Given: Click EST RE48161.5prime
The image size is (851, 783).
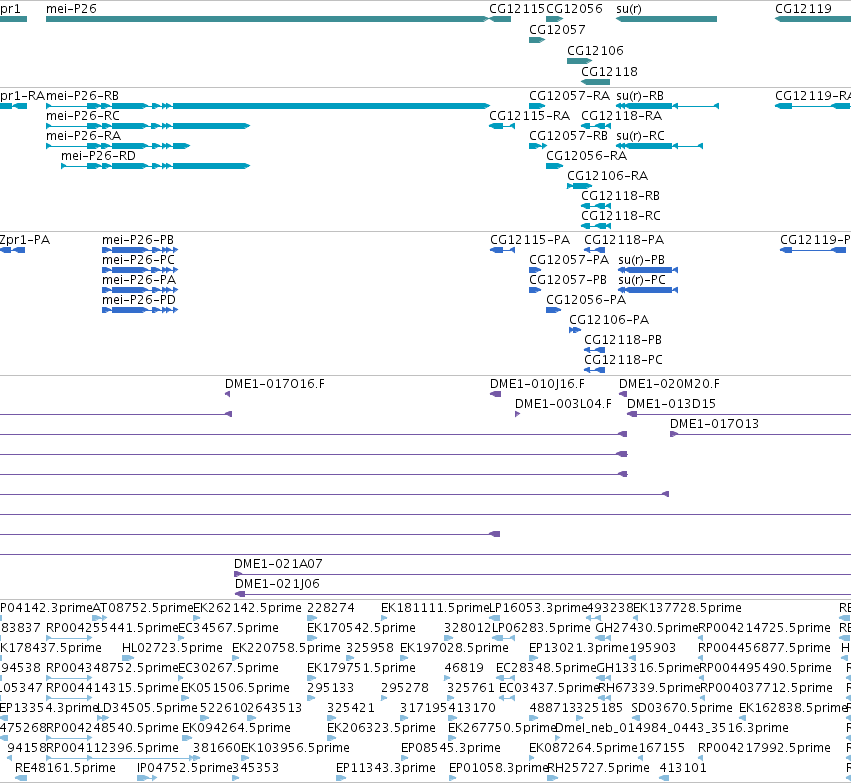Looking at the screenshot, I should coord(21,778).
